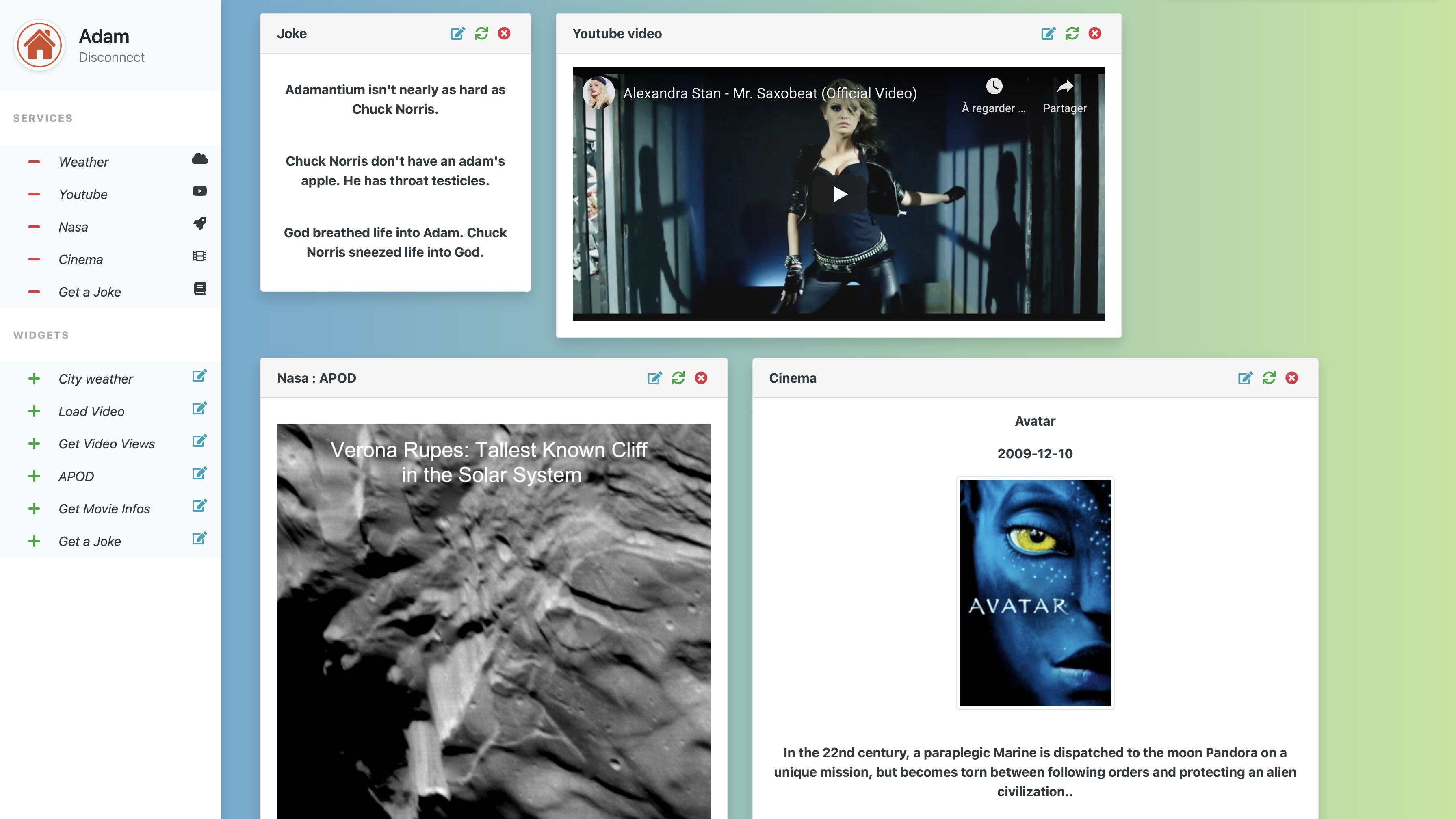
Task: Add the Get Movie Infos widget plus icon
Action: (34, 509)
